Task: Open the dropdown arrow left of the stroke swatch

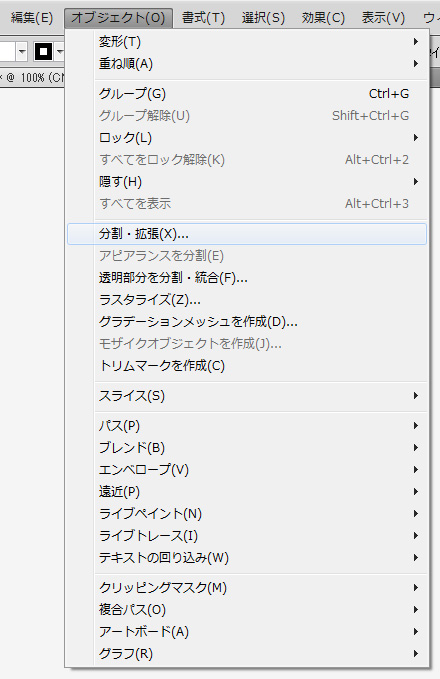Action: (22, 52)
